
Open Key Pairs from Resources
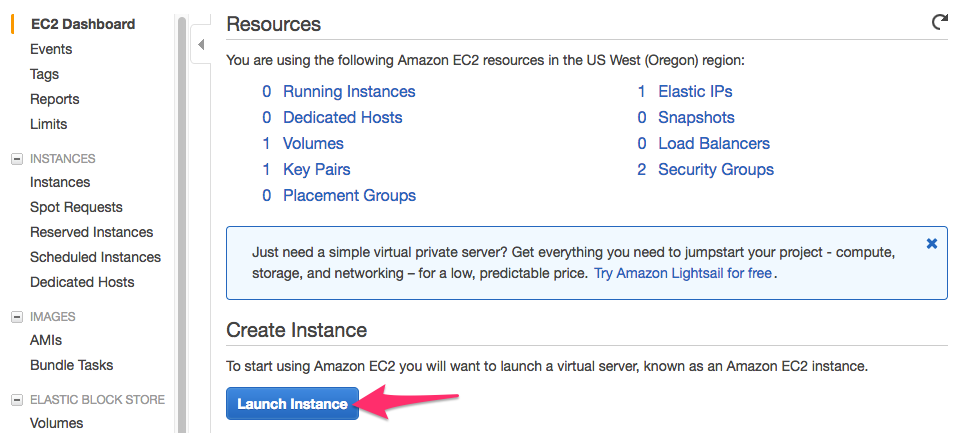[316, 169]
